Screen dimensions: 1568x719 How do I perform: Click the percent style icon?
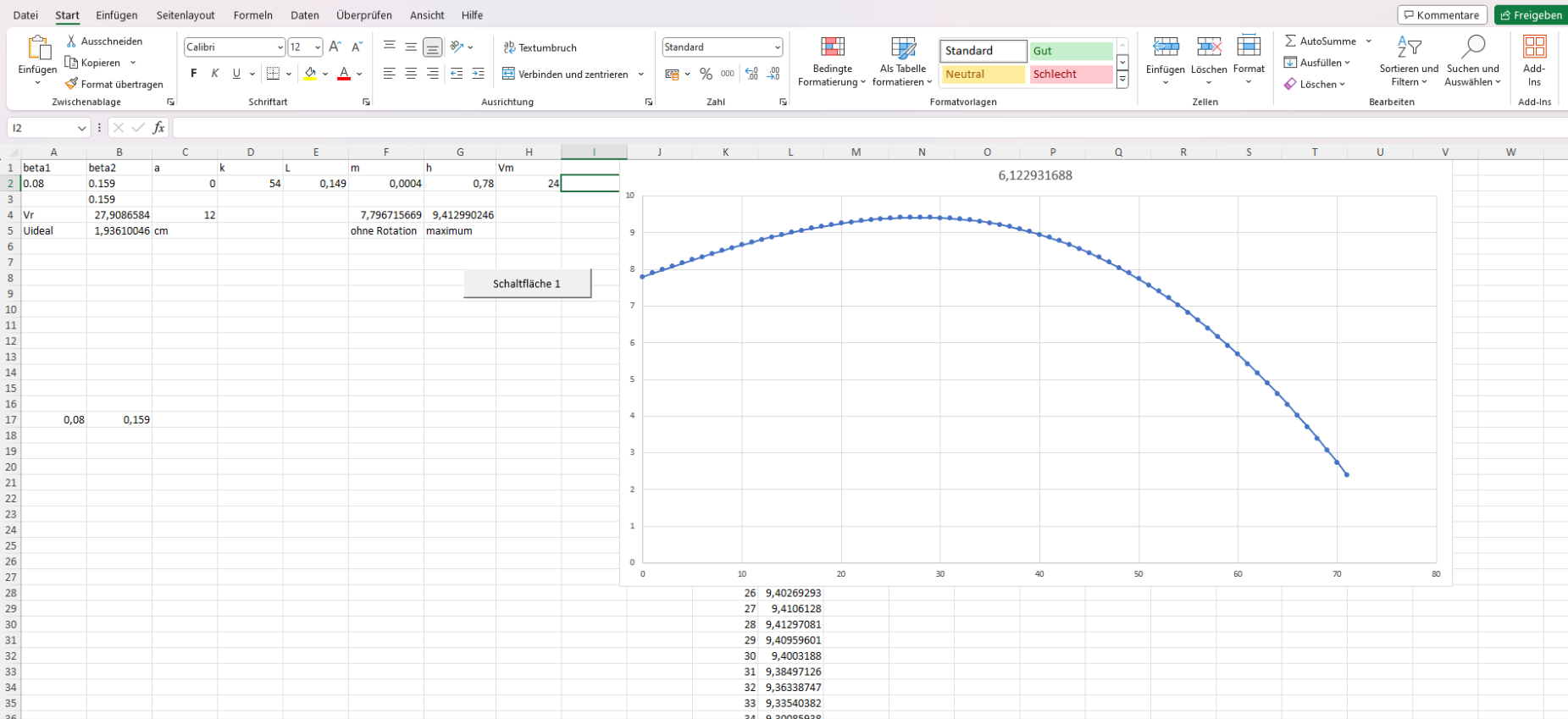pyautogui.click(x=706, y=75)
